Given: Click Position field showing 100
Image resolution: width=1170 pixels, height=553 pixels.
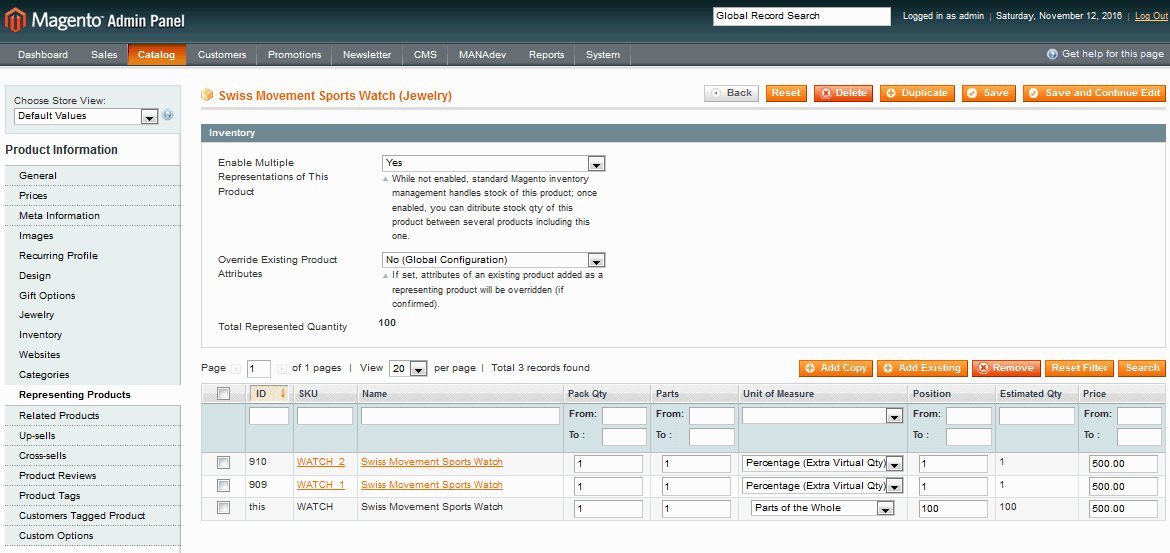Looking at the screenshot, I should click(x=953, y=509).
